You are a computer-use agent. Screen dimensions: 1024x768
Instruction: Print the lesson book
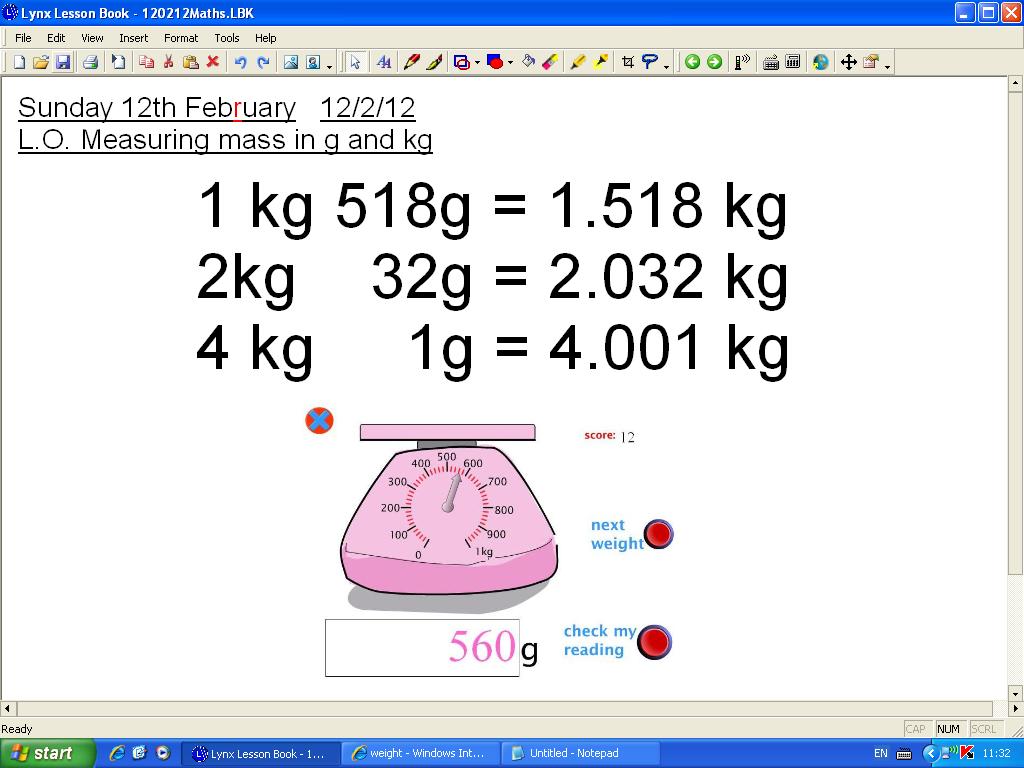(x=91, y=62)
